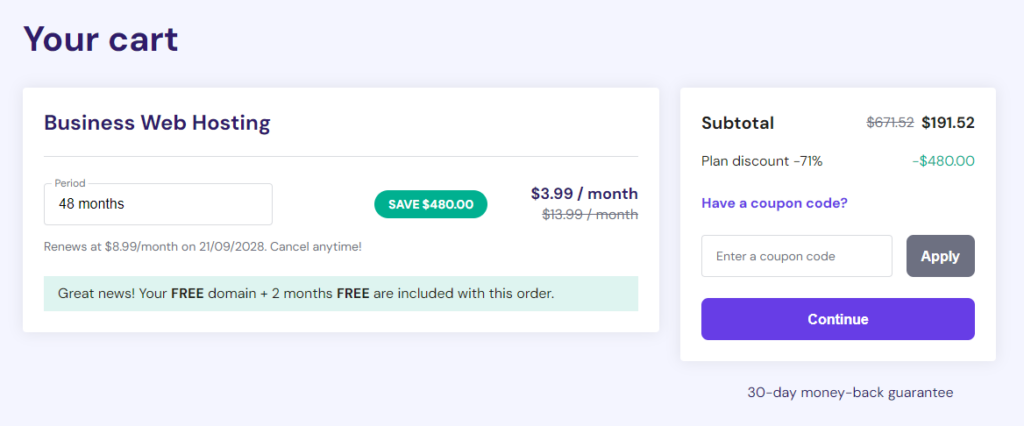
Task: Click the $3.99 / month price
Action: [584, 193]
